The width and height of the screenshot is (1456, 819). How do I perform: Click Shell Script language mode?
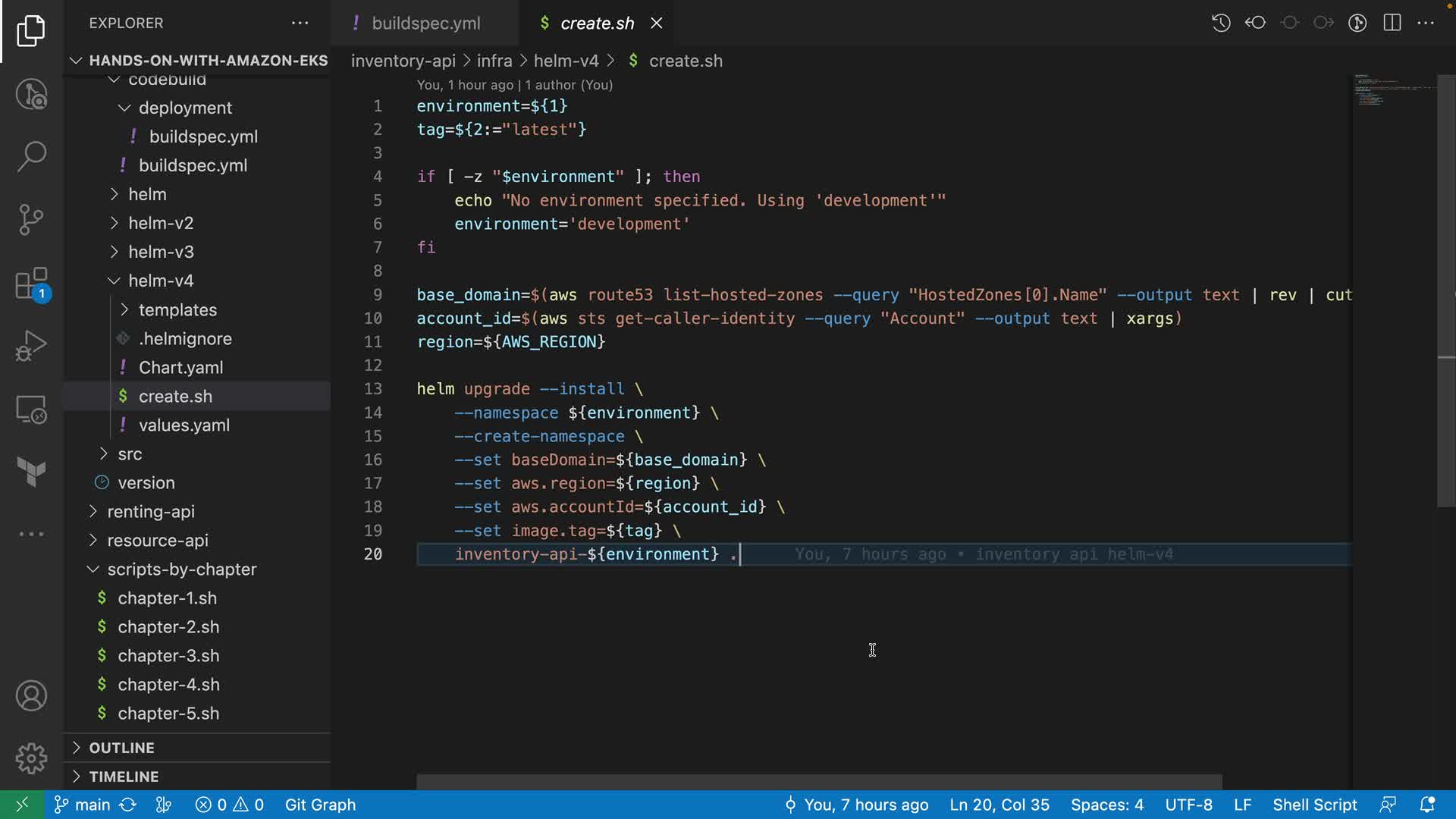tap(1314, 805)
